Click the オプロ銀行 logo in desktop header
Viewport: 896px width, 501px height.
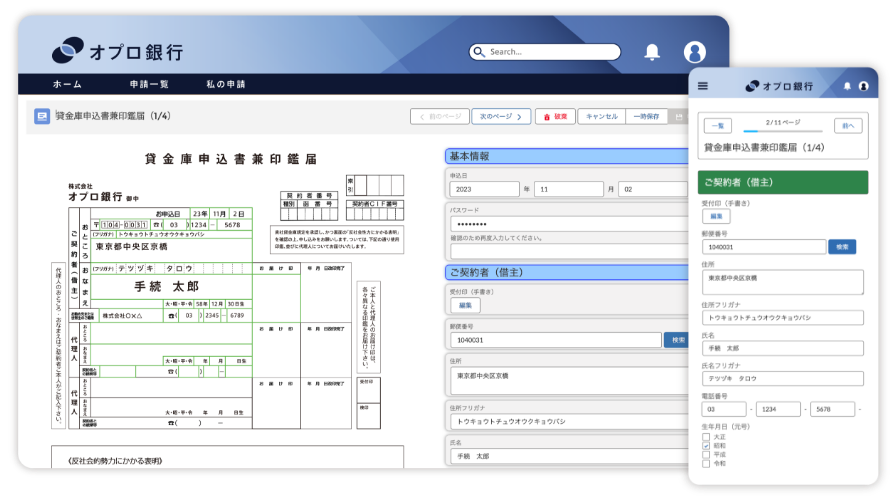(117, 51)
